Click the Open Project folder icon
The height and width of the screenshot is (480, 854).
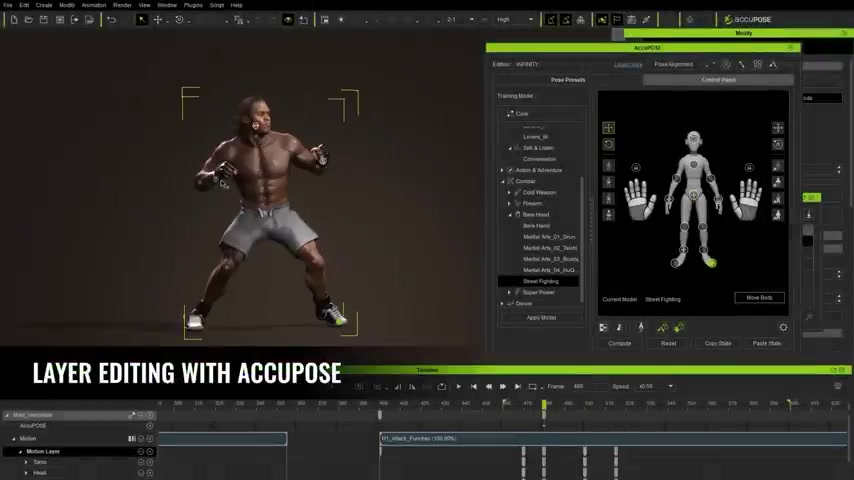tap(28, 20)
